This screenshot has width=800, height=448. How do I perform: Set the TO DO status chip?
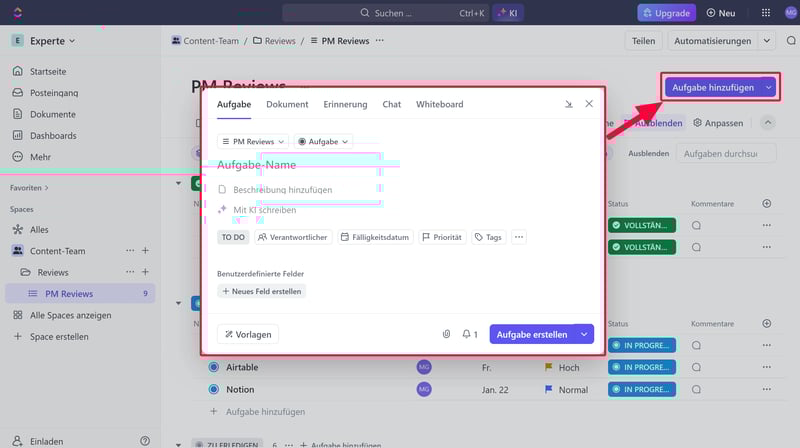point(233,237)
